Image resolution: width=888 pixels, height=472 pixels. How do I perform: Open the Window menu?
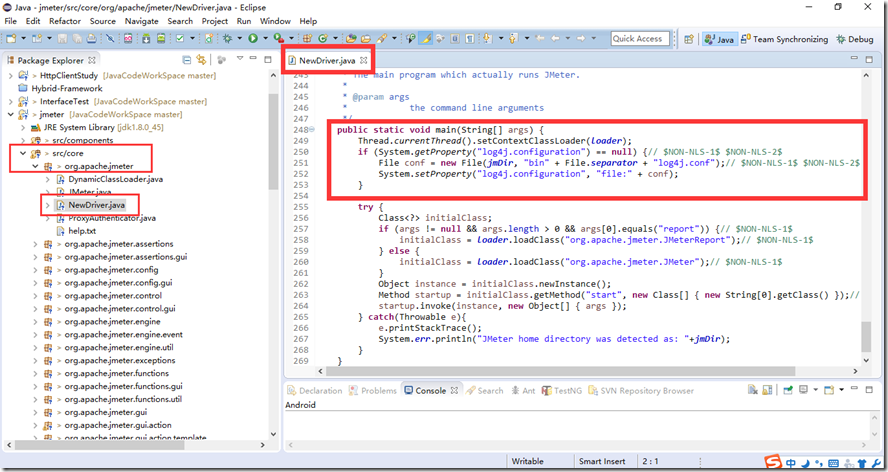coord(275,21)
